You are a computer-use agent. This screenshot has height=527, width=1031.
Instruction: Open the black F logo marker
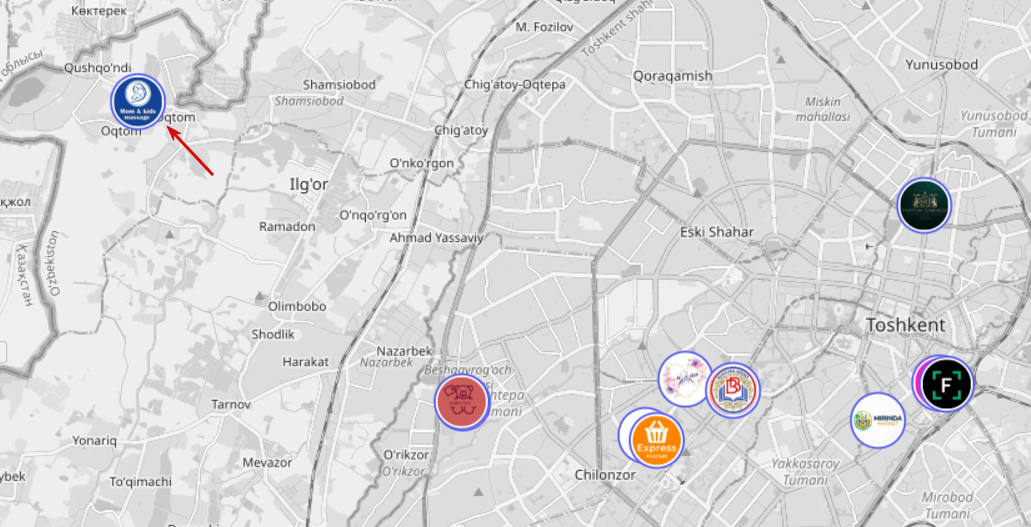946,383
